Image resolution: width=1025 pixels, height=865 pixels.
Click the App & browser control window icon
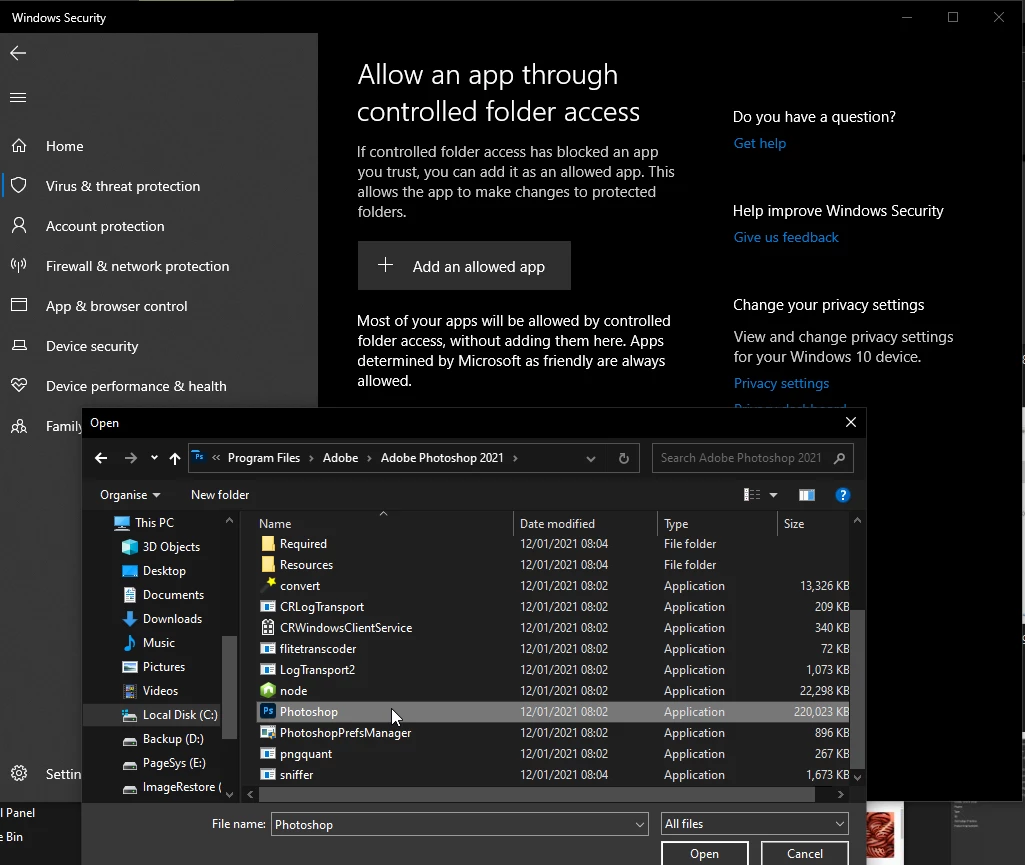(19, 305)
